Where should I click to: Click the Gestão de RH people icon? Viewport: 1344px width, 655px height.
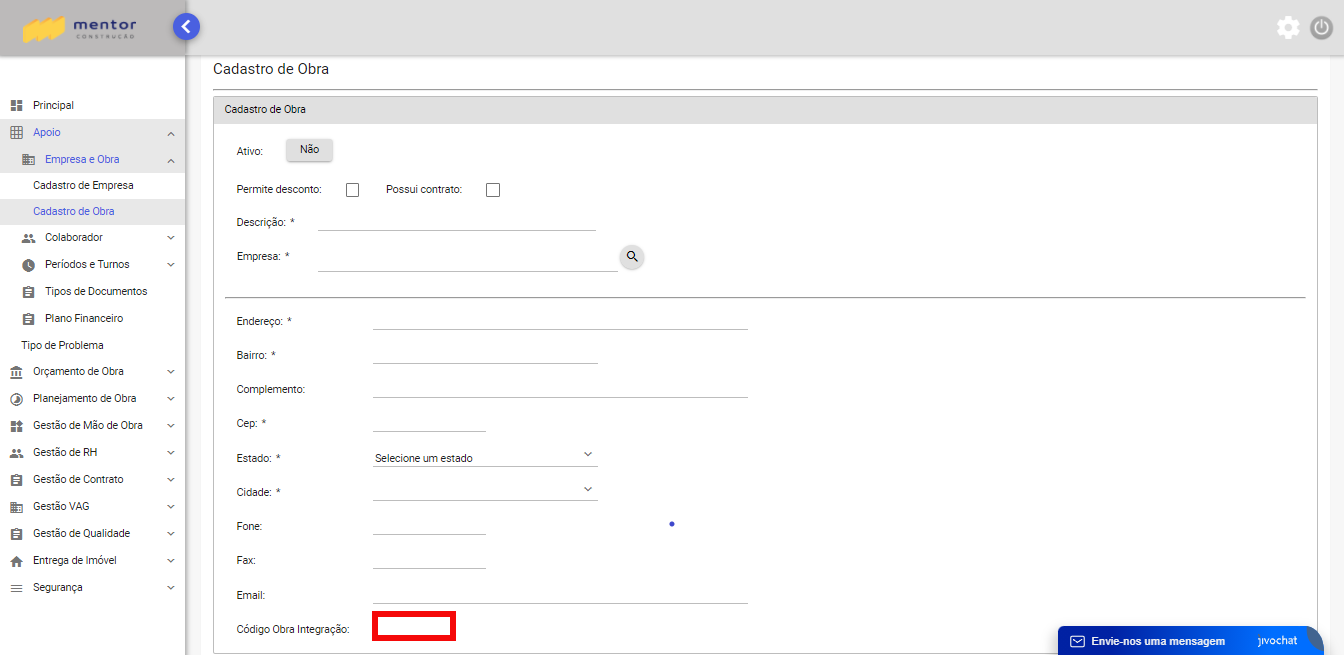point(16,453)
